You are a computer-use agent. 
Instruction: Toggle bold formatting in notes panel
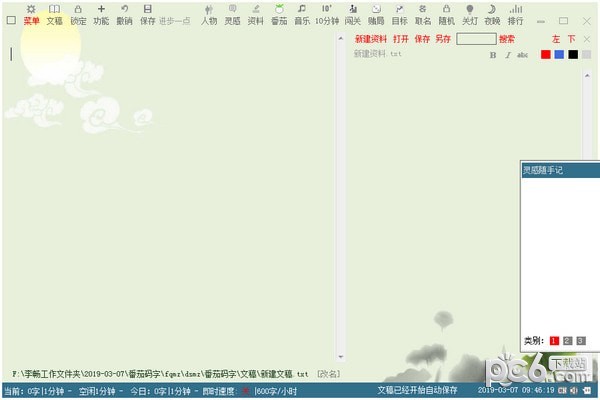coord(493,54)
